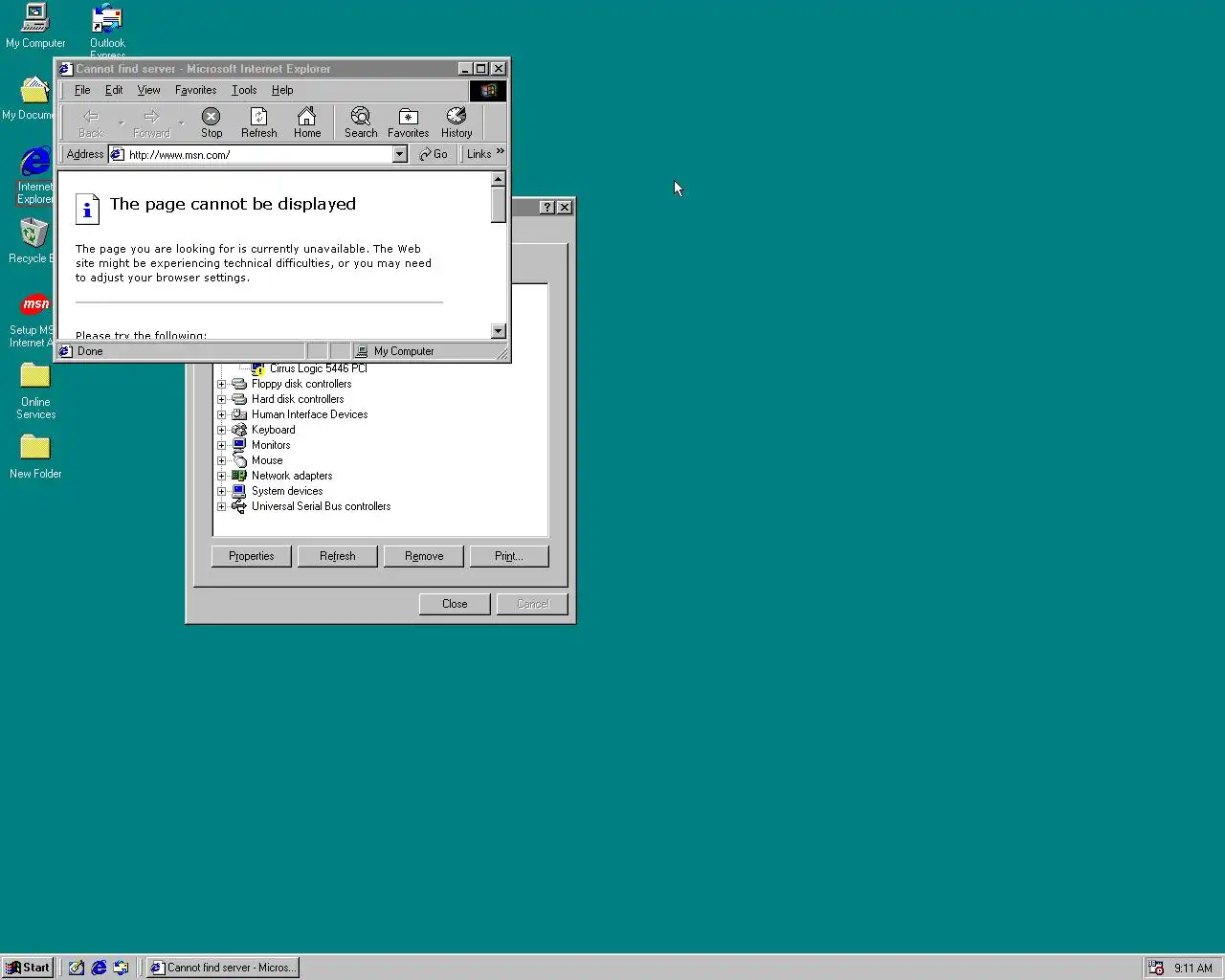Click the Windows logo throbber in IE
1225x980 pixels.
[488, 90]
